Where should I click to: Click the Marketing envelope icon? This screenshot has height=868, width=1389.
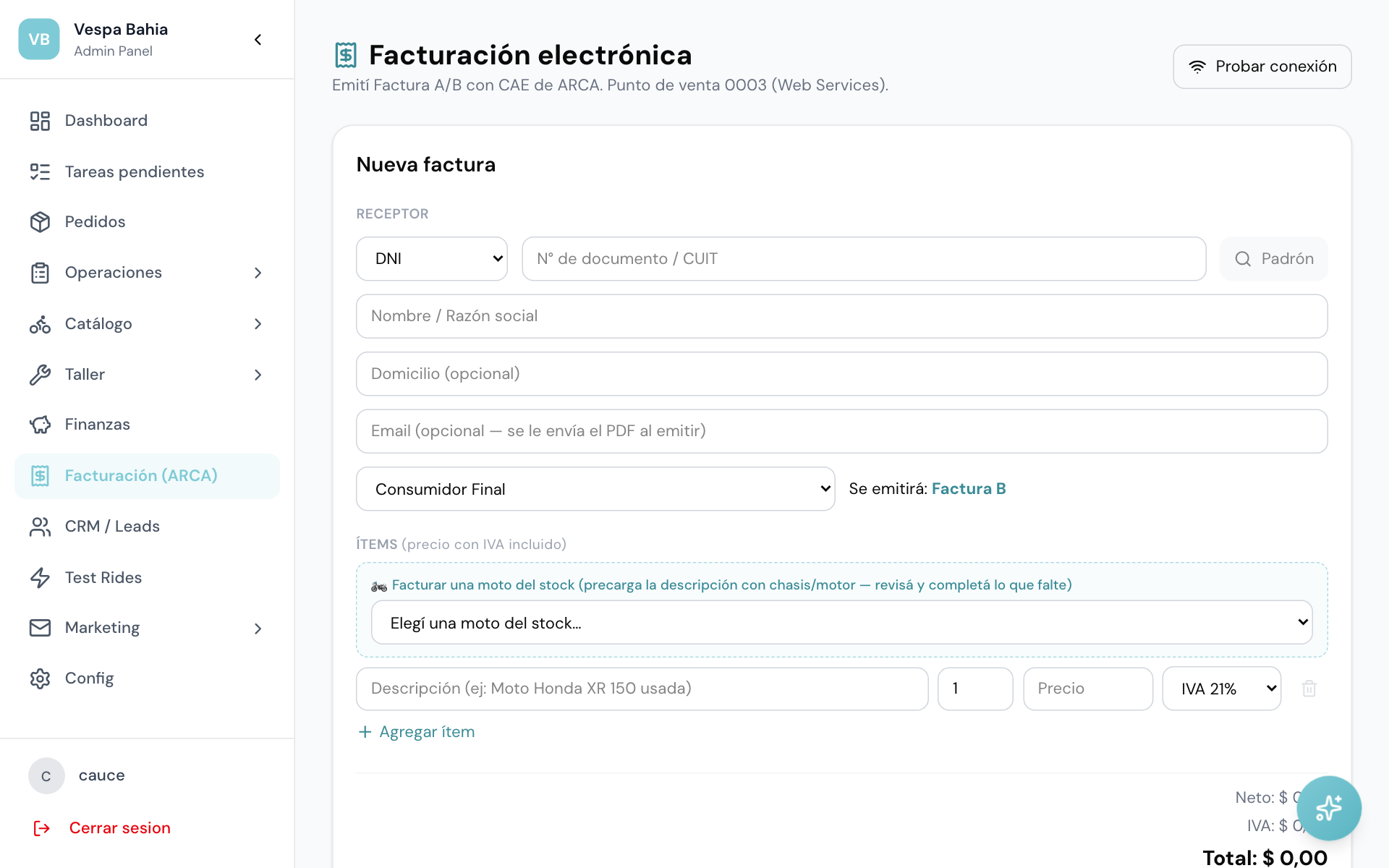tap(40, 628)
